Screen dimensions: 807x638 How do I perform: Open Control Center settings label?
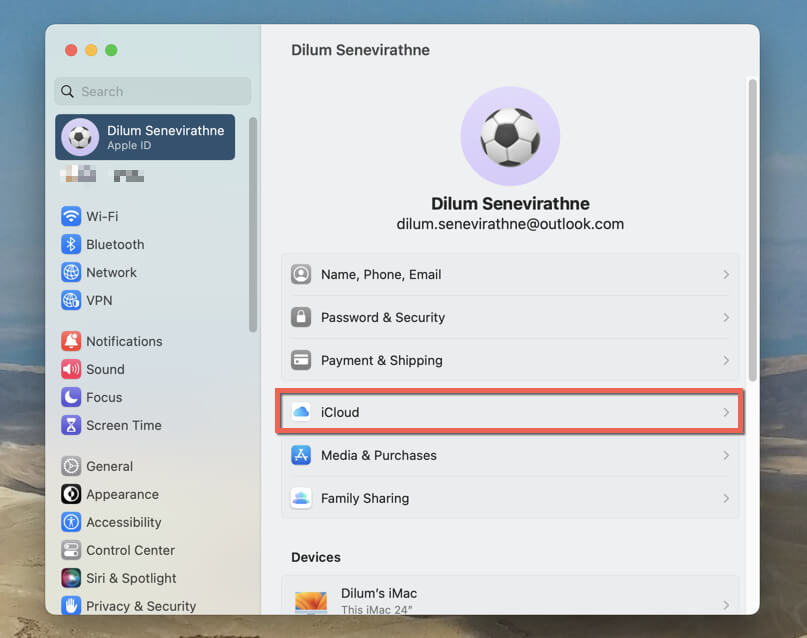click(130, 550)
